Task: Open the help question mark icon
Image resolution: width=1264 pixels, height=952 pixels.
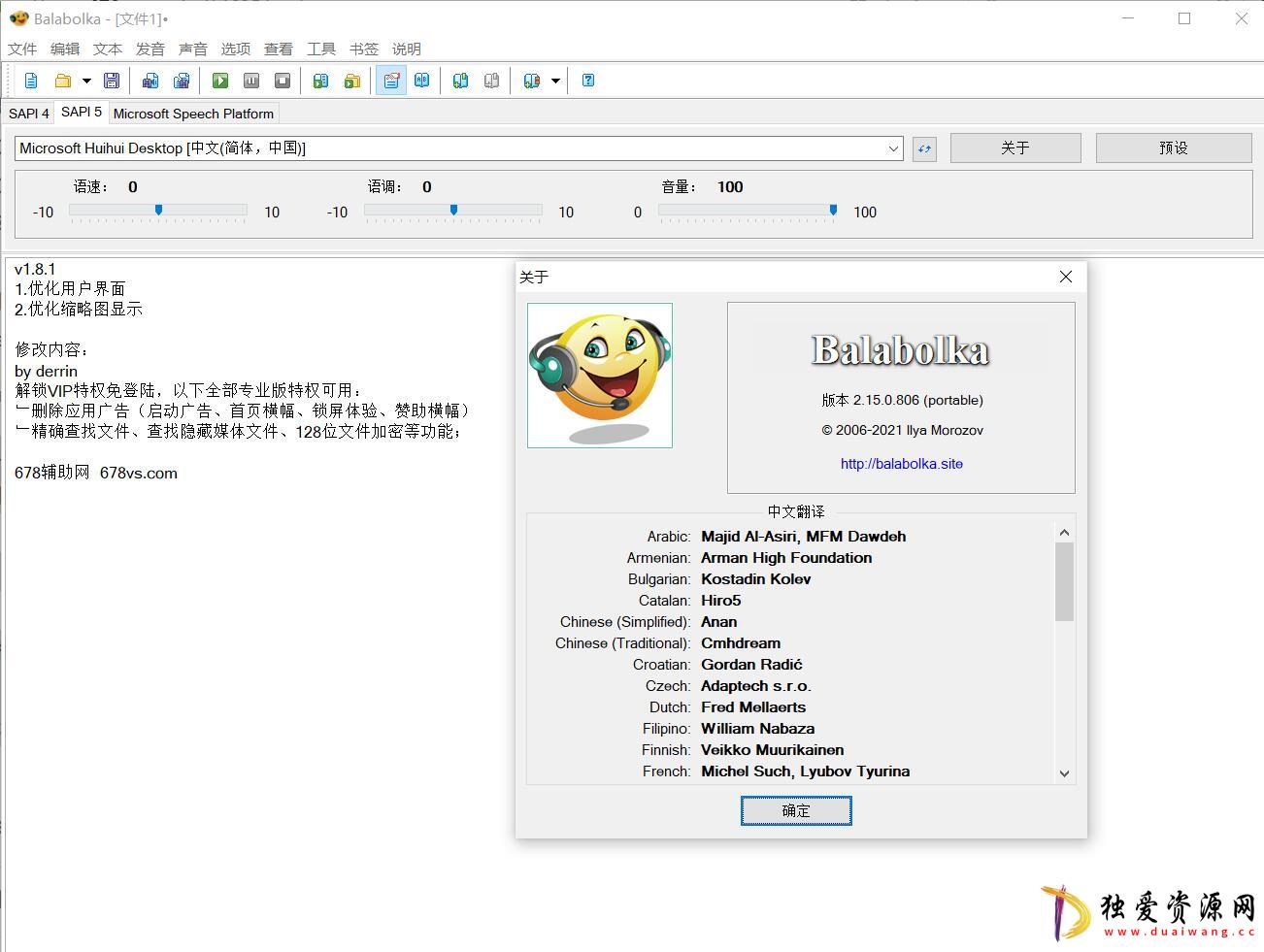Action: [588, 81]
